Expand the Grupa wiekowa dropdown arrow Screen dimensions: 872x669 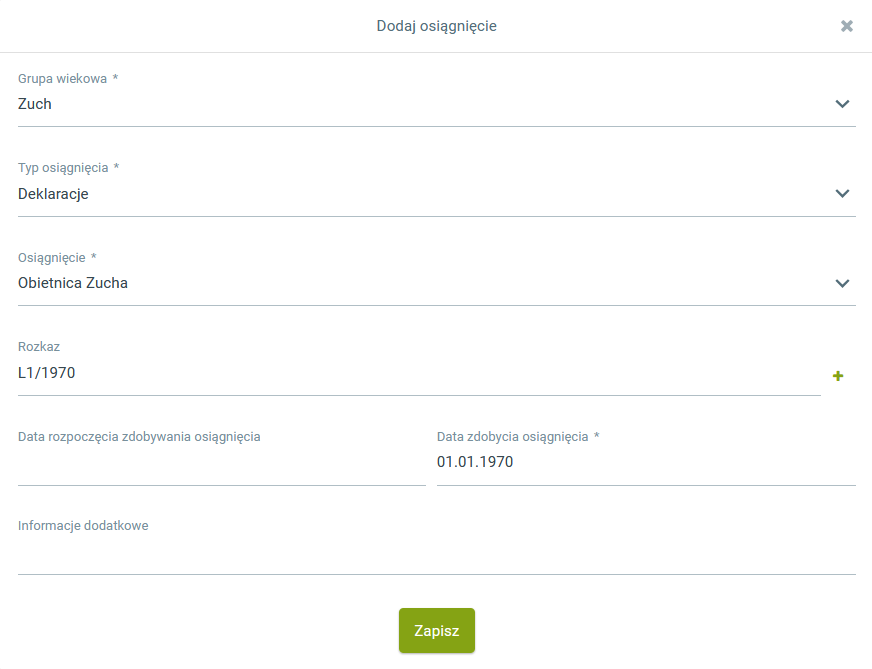tap(842, 104)
